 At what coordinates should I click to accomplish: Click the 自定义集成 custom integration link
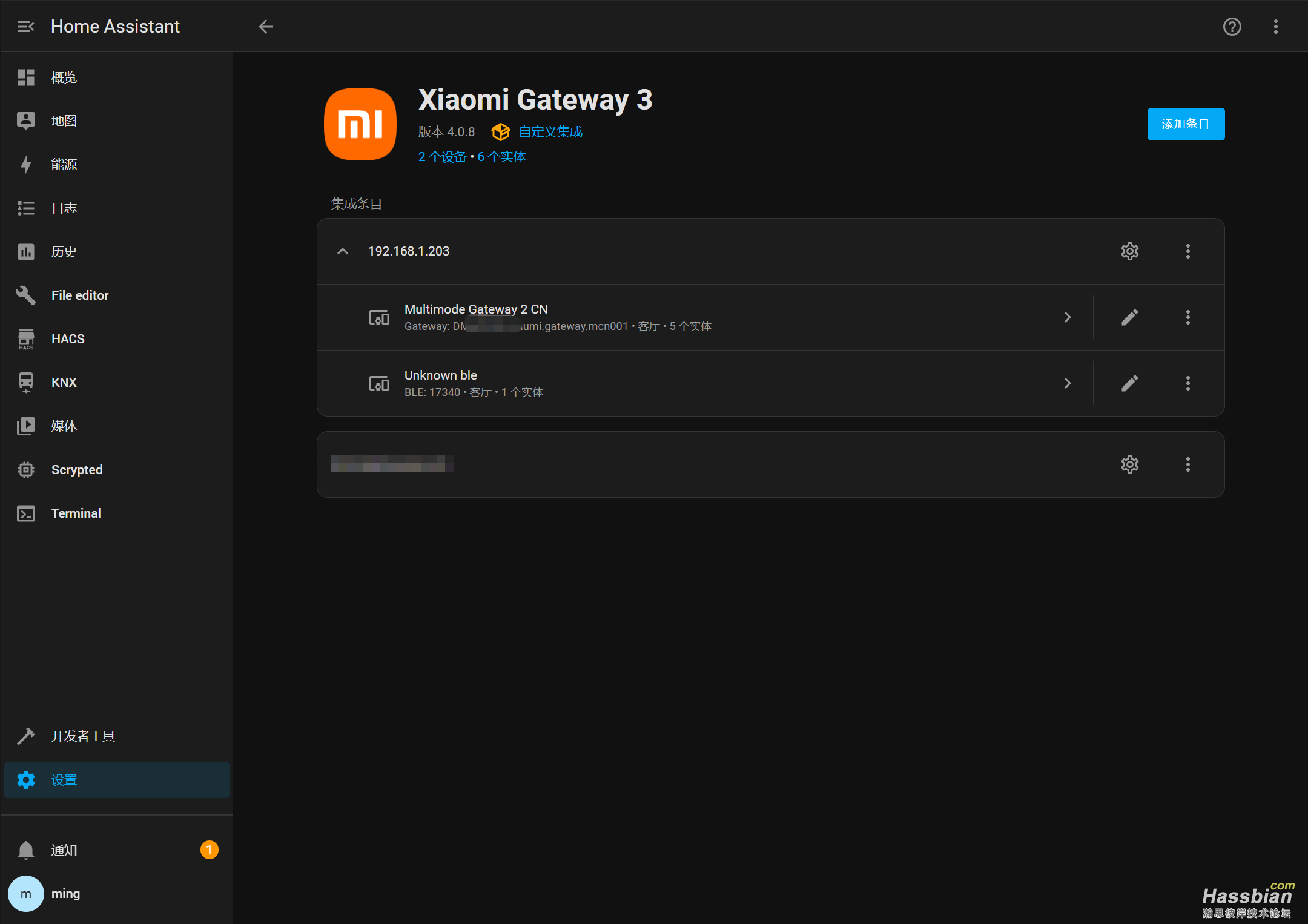[550, 132]
